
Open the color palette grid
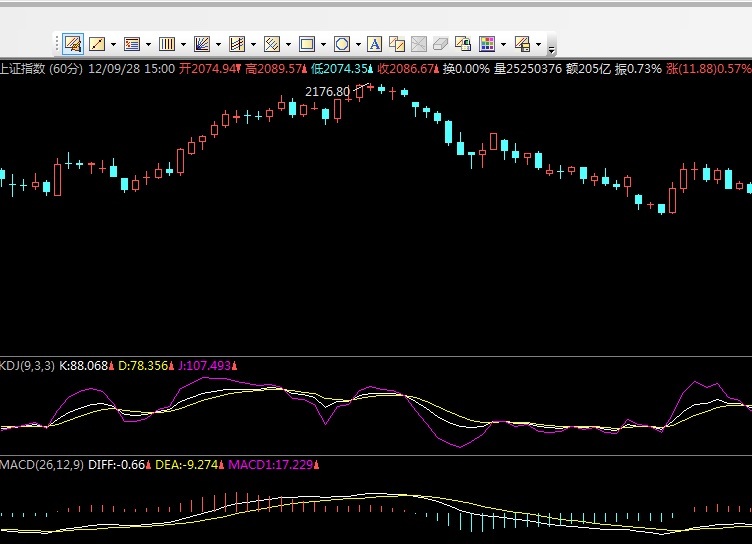487,44
